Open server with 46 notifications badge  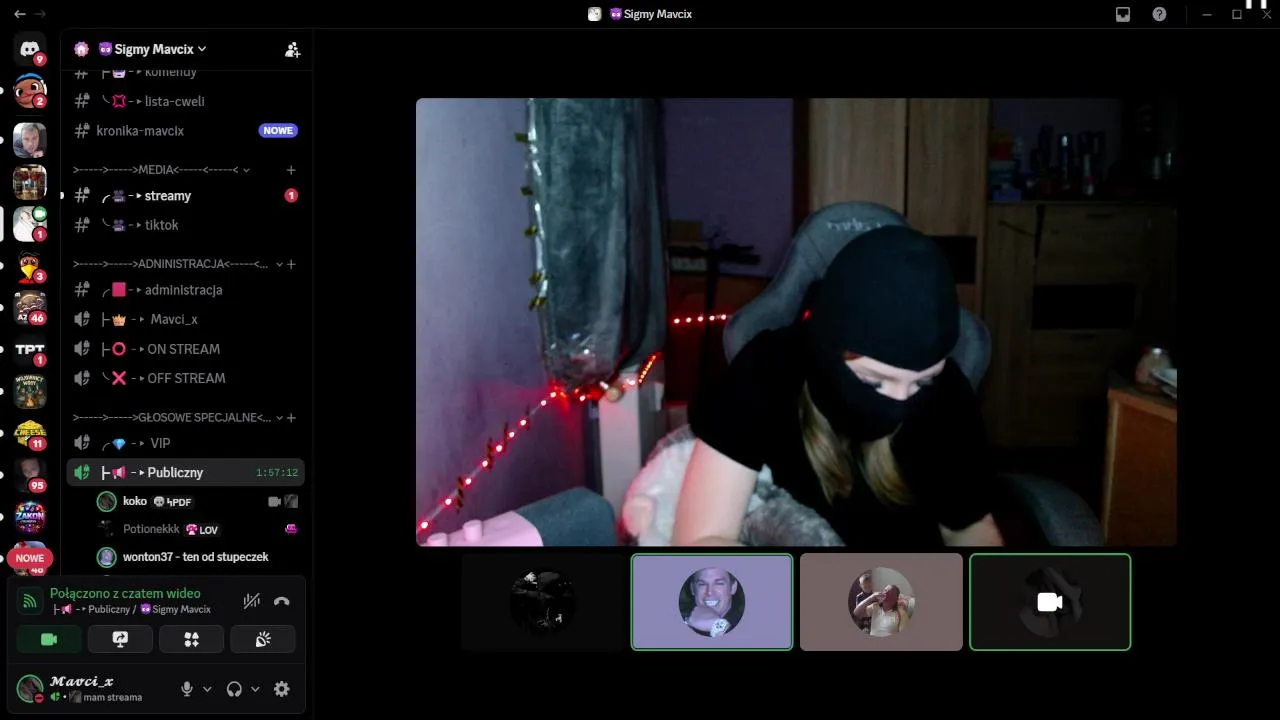(x=30, y=308)
